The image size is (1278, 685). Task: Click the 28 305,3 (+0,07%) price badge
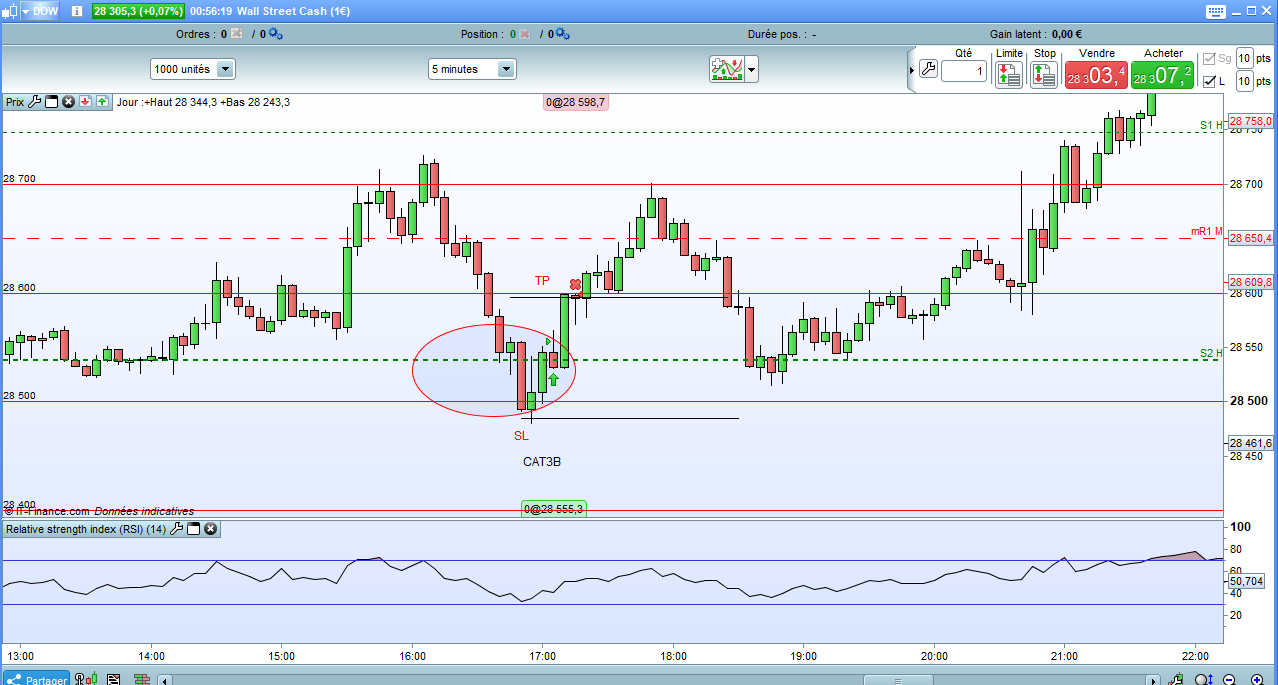coord(137,12)
